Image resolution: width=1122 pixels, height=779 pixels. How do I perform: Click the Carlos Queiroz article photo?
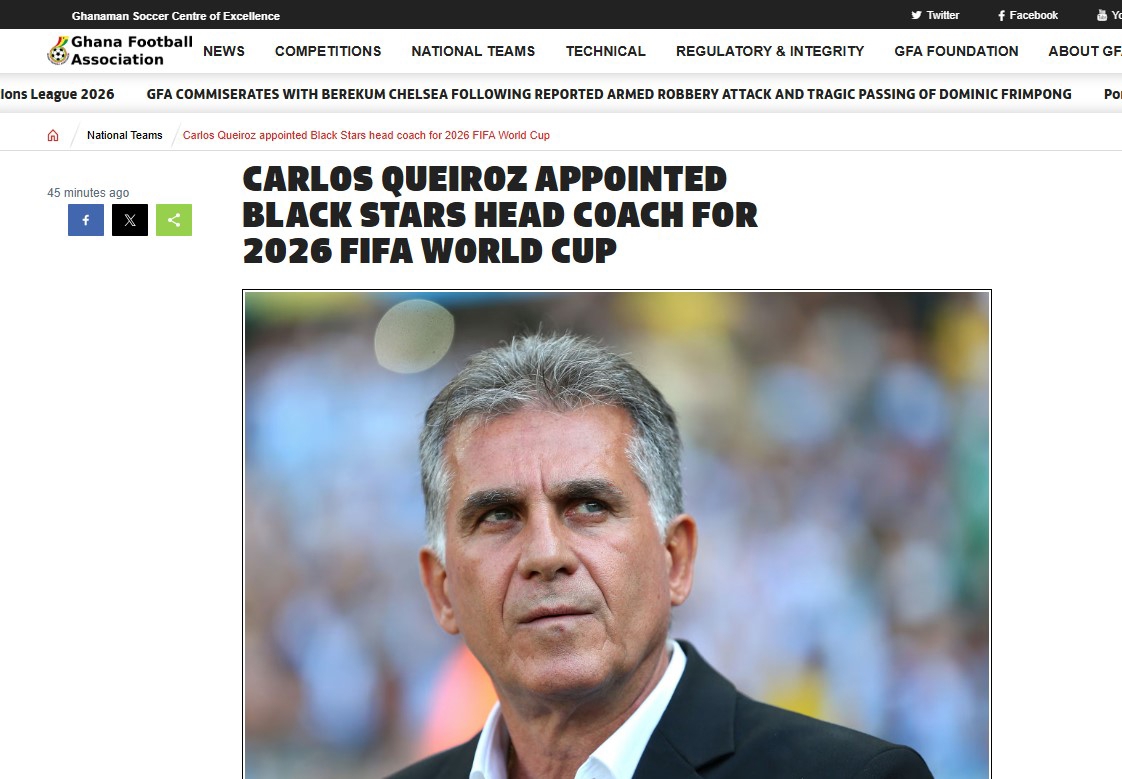click(617, 534)
